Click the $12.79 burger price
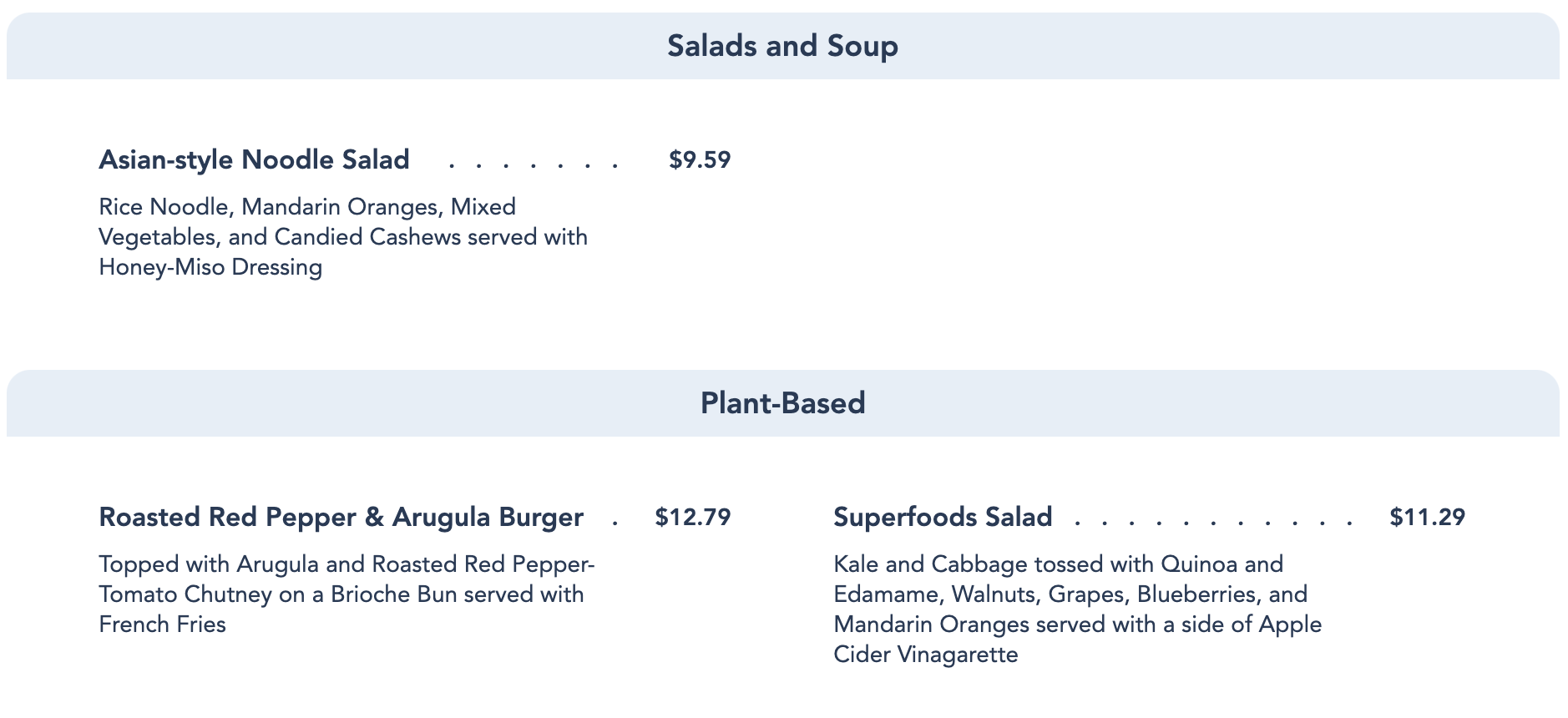The height and width of the screenshot is (718, 1568). click(x=693, y=517)
